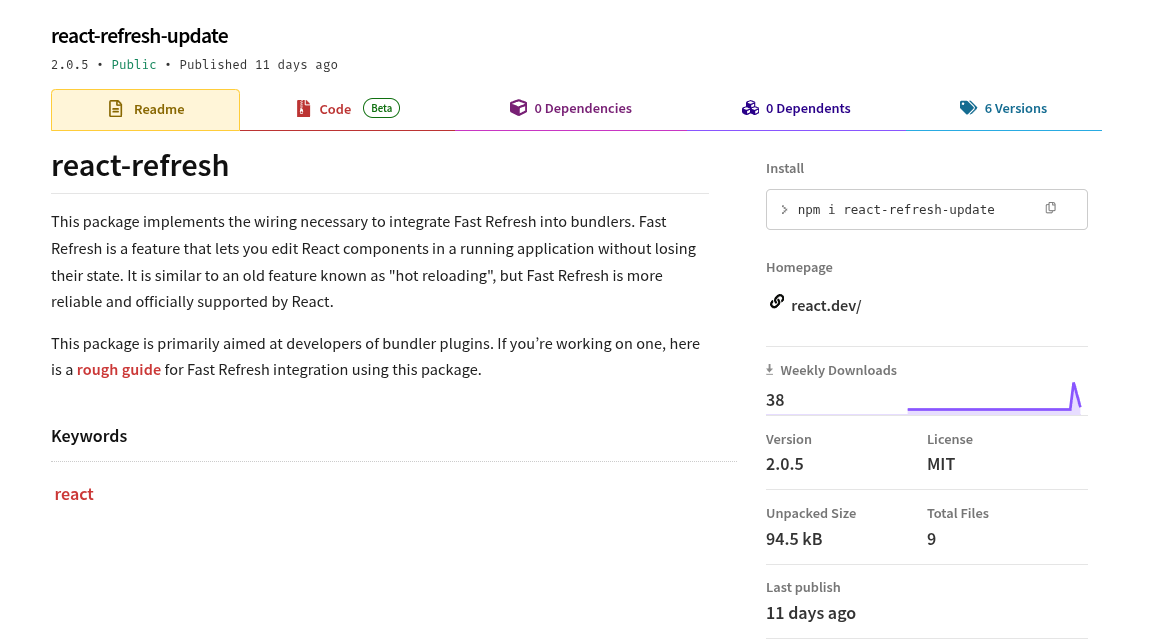Open the 6 Versions tab
Viewport: 1151px width, 644px height.
(1016, 107)
